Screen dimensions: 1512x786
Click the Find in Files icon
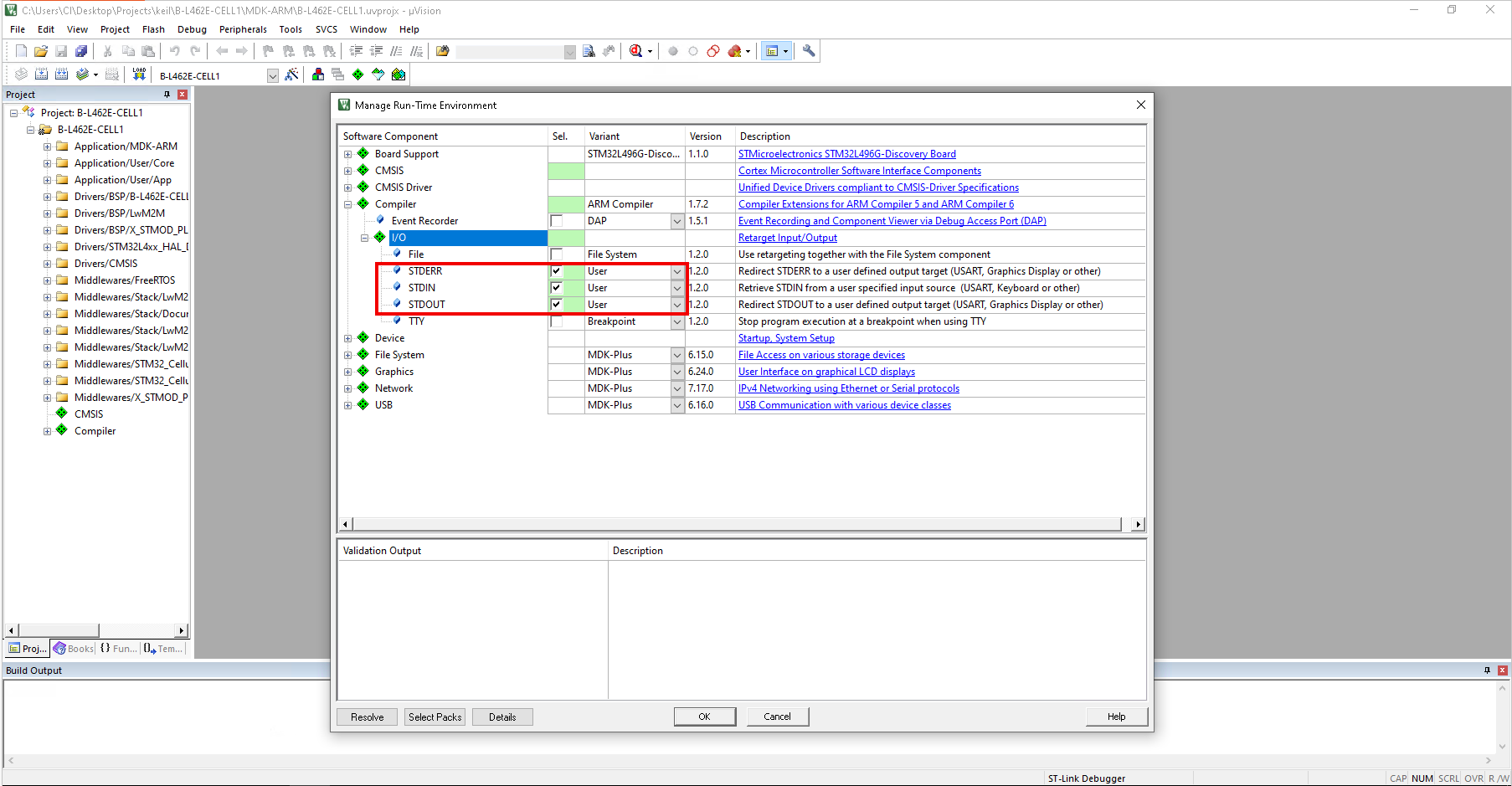click(443, 51)
